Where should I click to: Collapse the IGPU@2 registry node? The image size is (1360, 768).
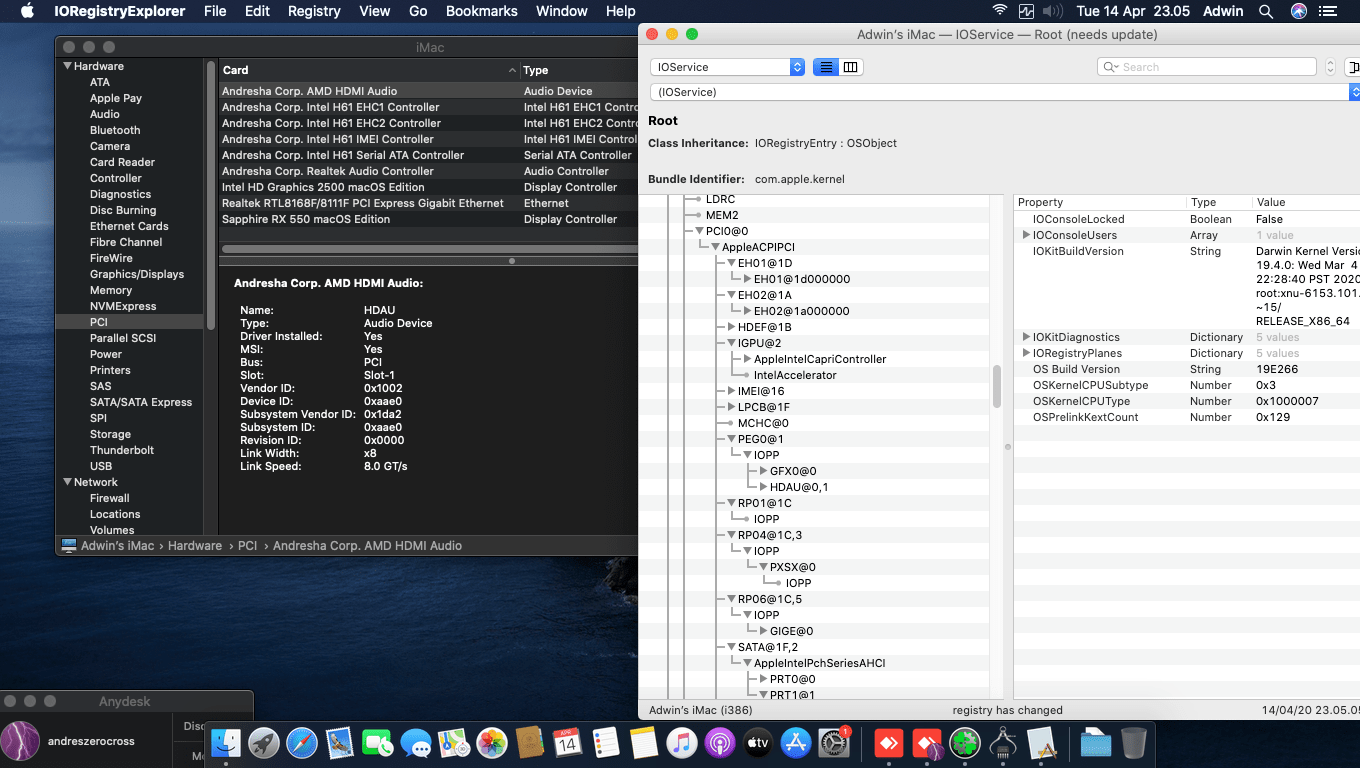coord(732,343)
